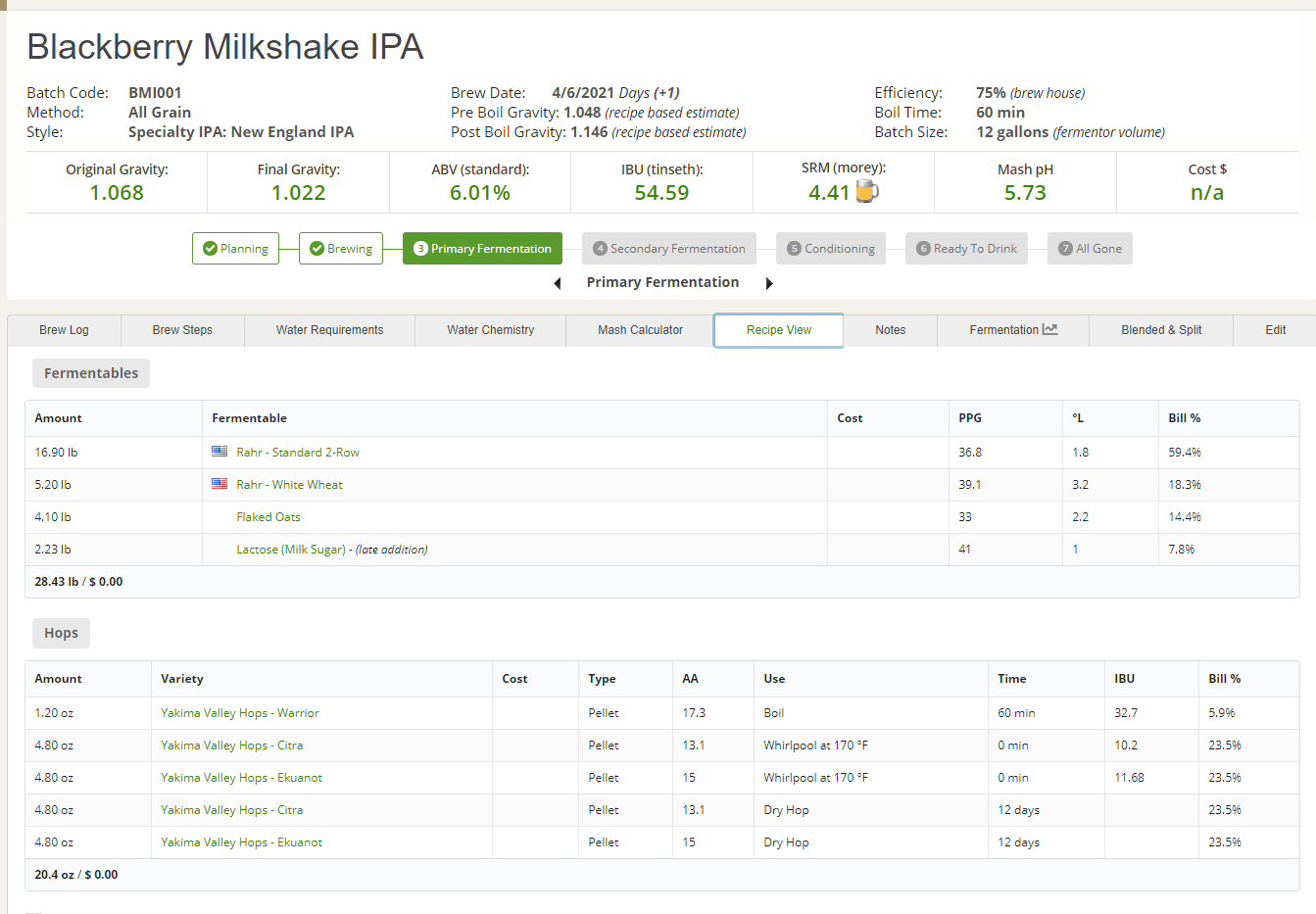The width and height of the screenshot is (1316, 914).
Task: Click the Warrior IBU value 32.7
Action: 1126,713
